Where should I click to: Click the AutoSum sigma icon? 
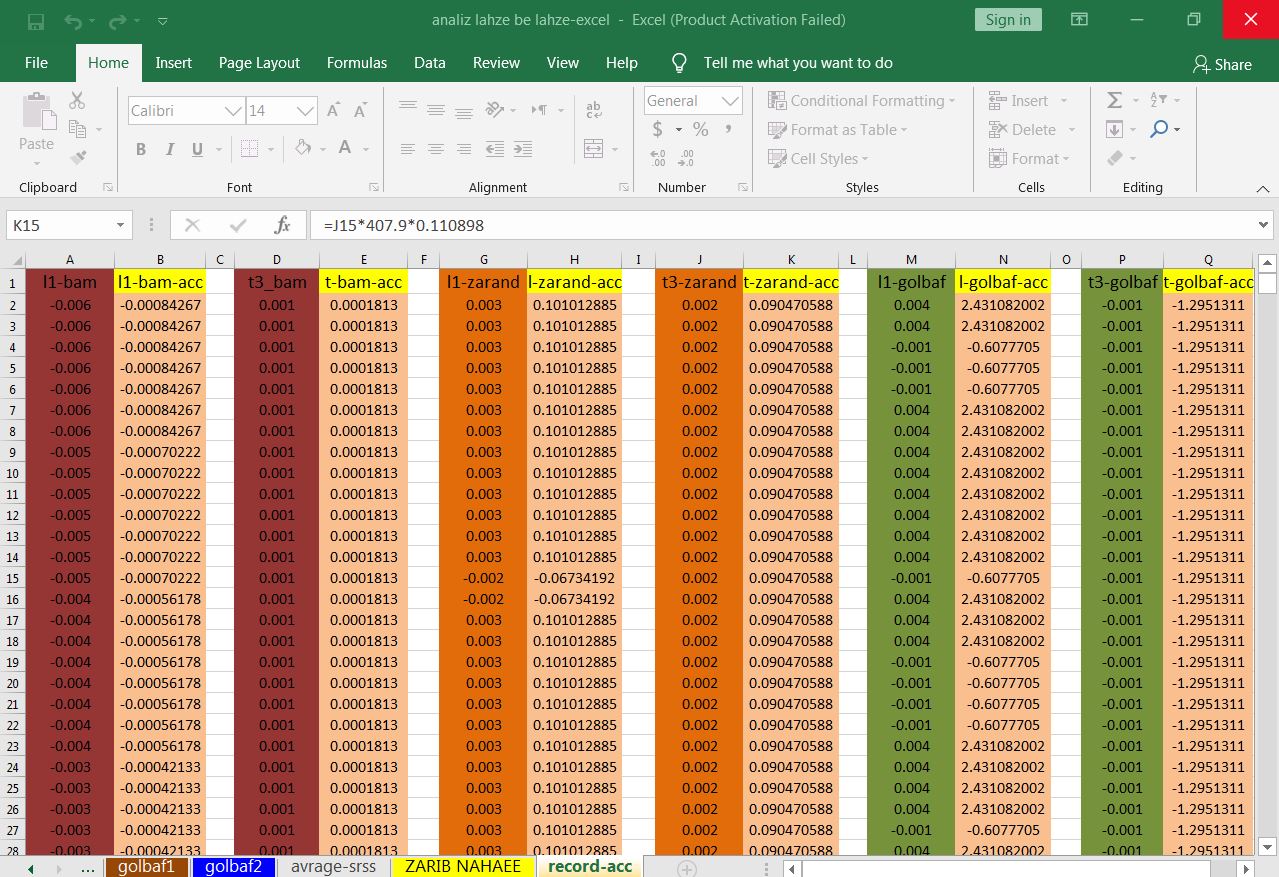(x=1114, y=100)
